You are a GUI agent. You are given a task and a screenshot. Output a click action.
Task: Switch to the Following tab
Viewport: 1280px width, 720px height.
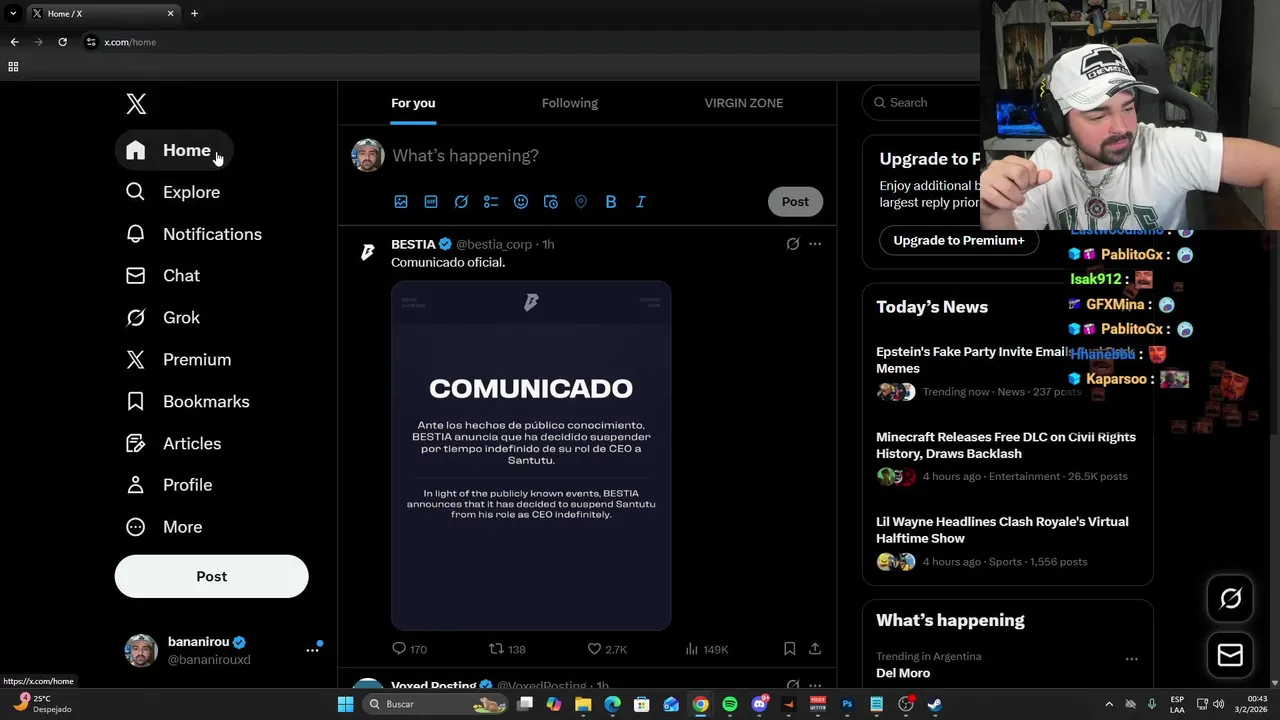569,103
